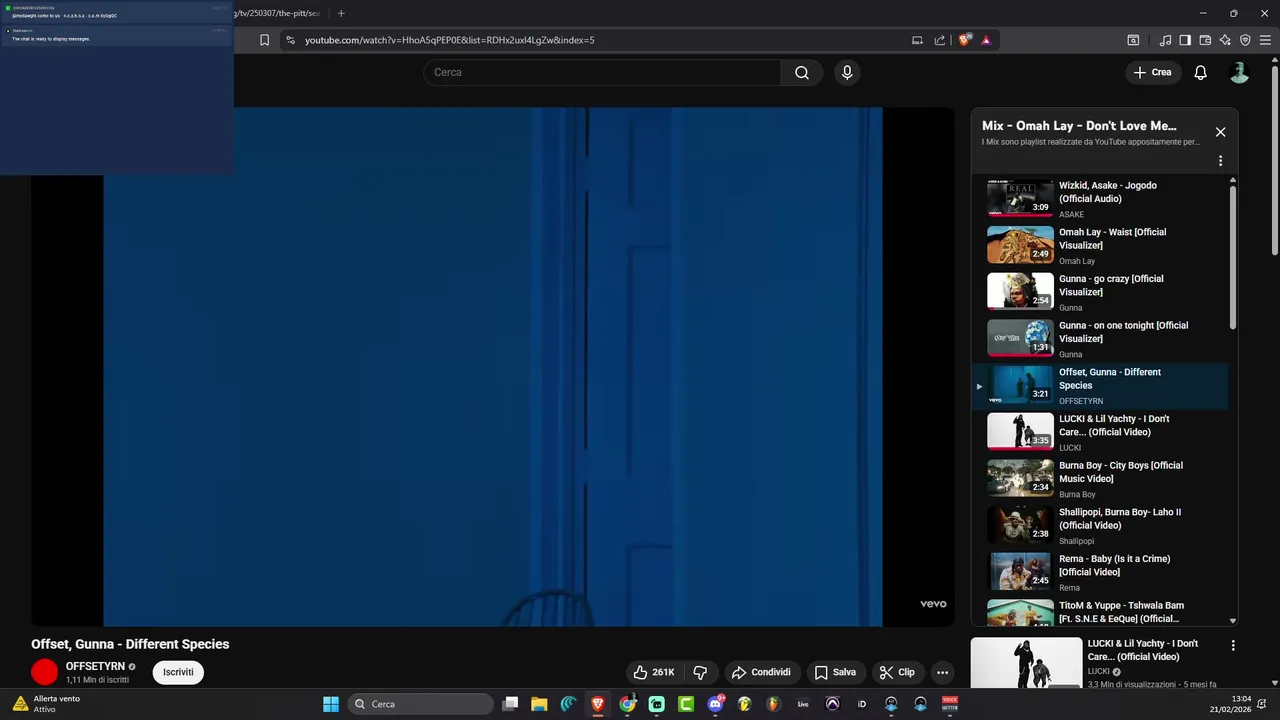
Task: Play Wizkid, Asake - Jogodo from playlist
Action: coord(1100,199)
